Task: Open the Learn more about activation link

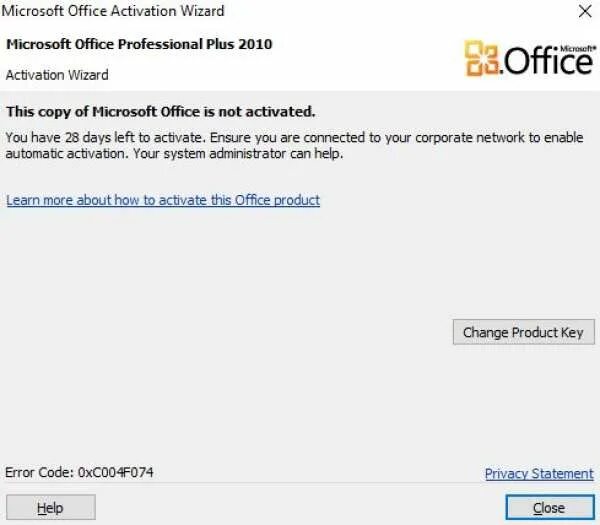Action: point(163,200)
